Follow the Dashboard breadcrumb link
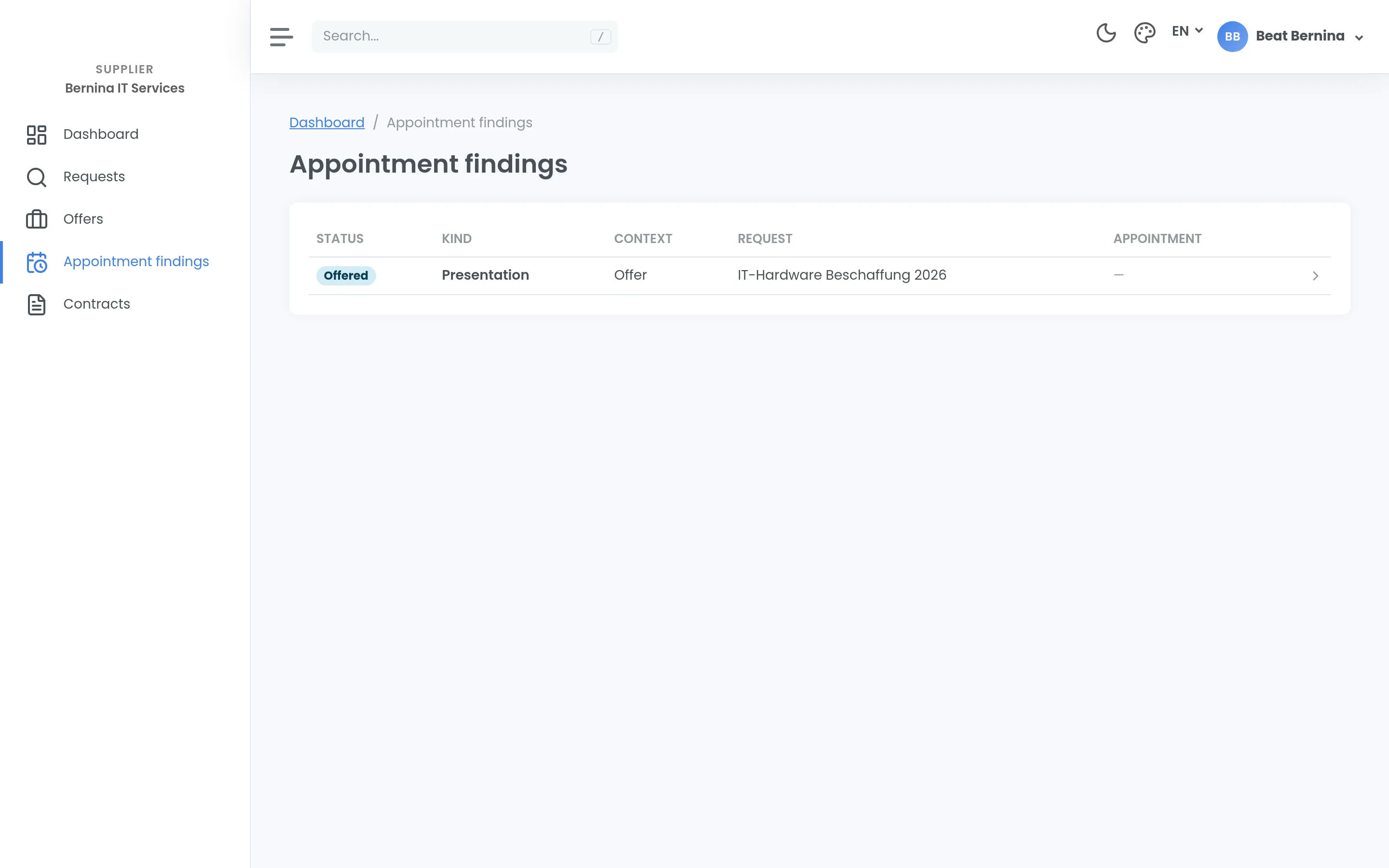The width and height of the screenshot is (1389, 868). tap(327, 123)
